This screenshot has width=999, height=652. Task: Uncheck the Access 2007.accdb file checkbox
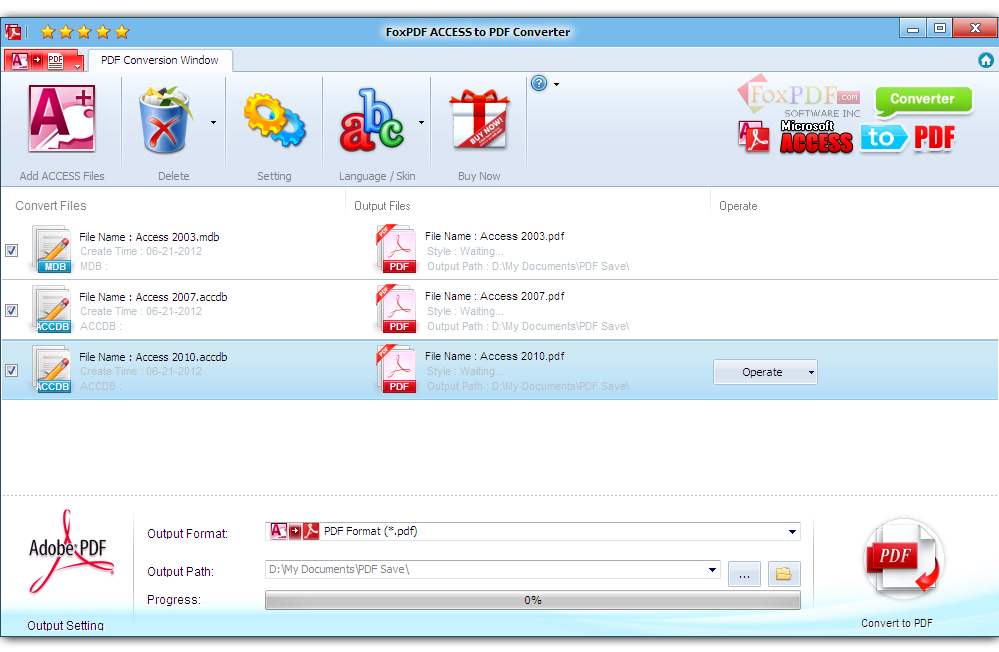tap(12, 310)
